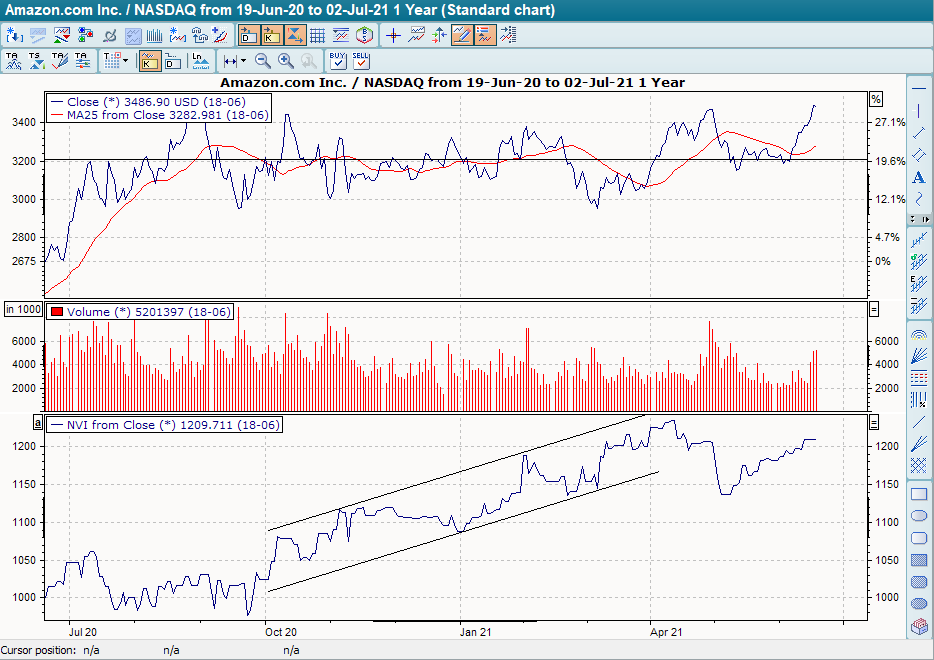Click the 3D cube icon at sidebar bottom
Viewport: 934px width, 660px height.
pos(918,621)
